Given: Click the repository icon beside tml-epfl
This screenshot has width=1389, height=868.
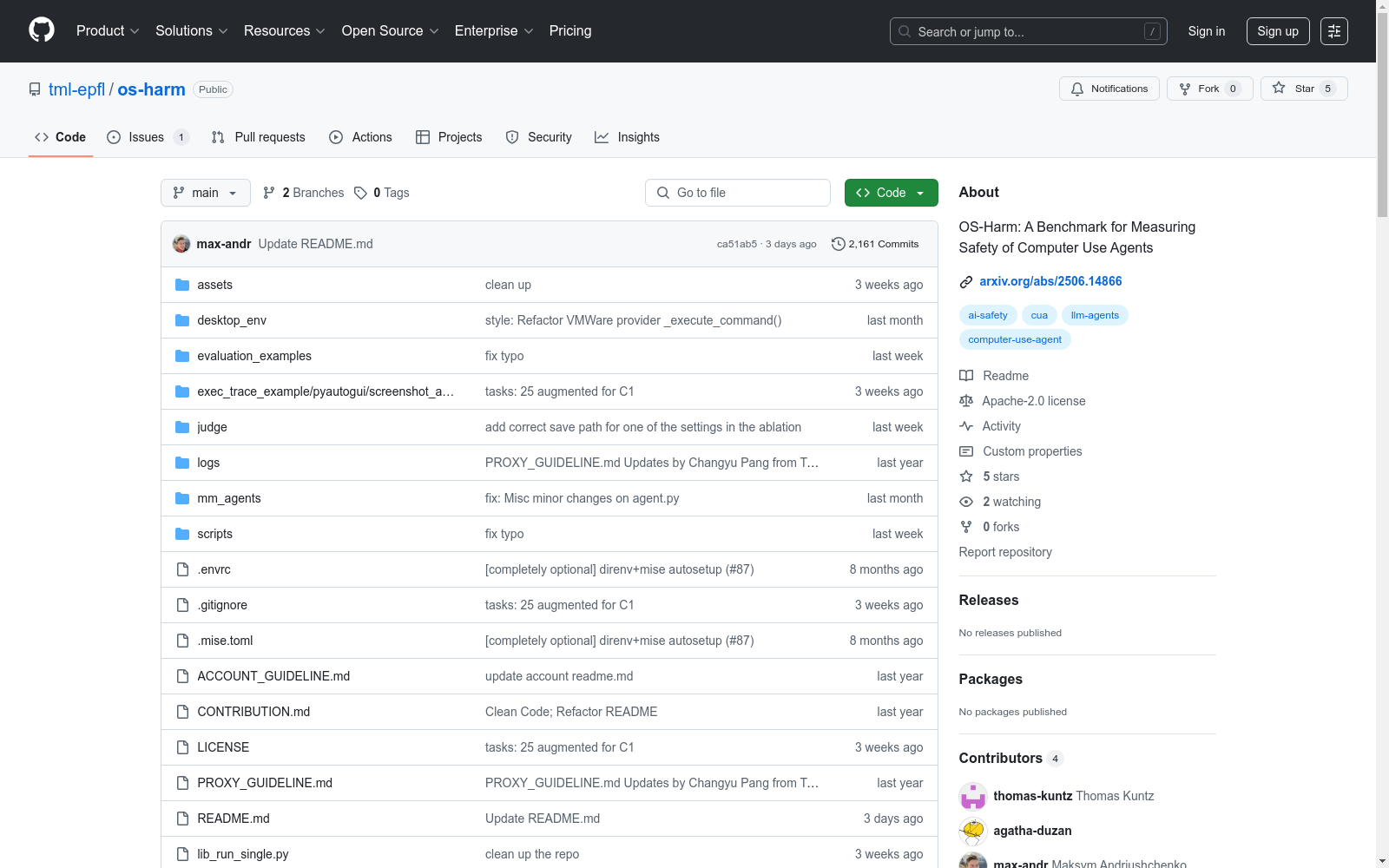Looking at the screenshot, I should [x=35, y=89].
